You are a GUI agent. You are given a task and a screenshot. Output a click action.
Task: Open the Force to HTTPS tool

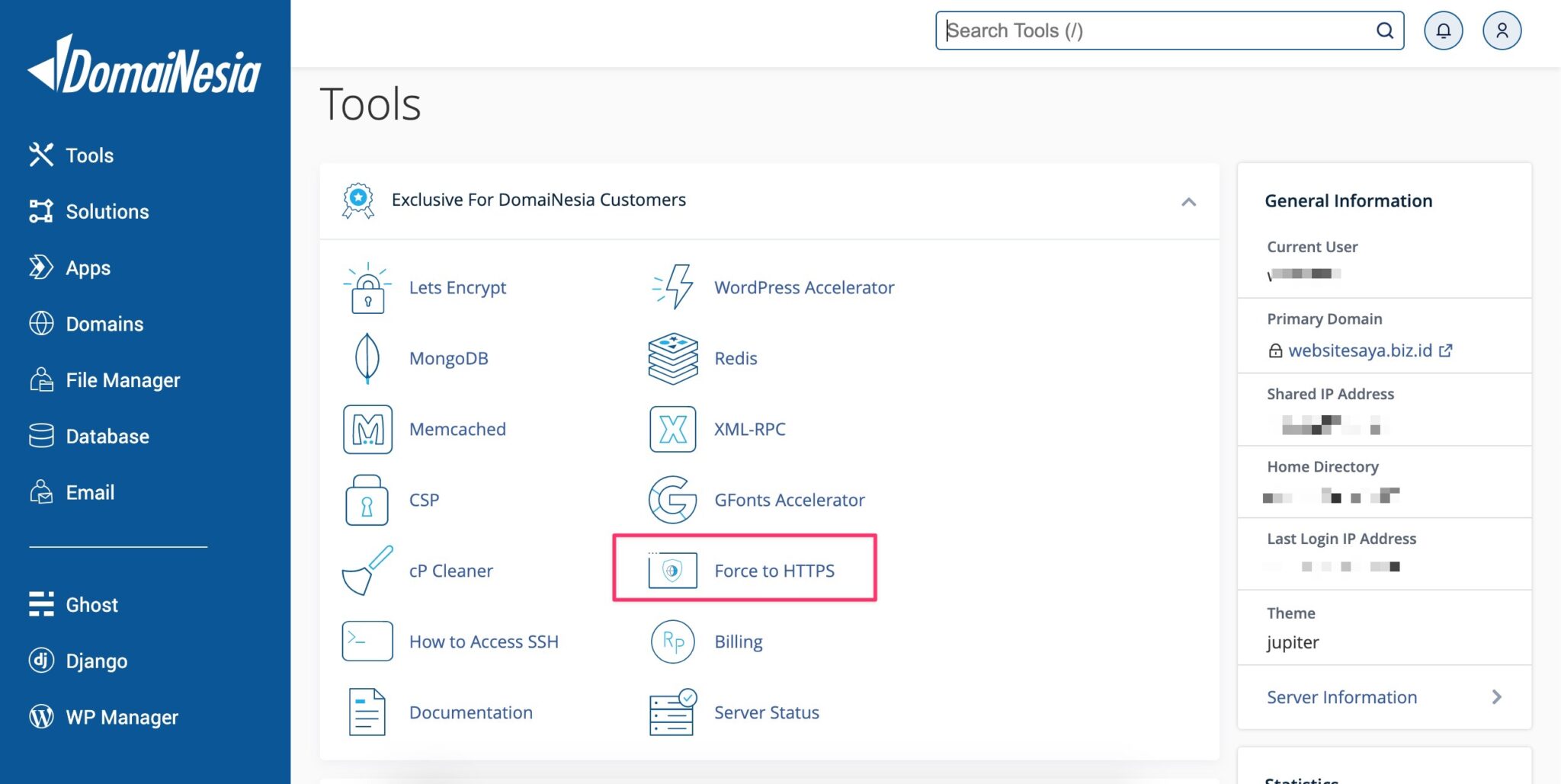point(774,571)
